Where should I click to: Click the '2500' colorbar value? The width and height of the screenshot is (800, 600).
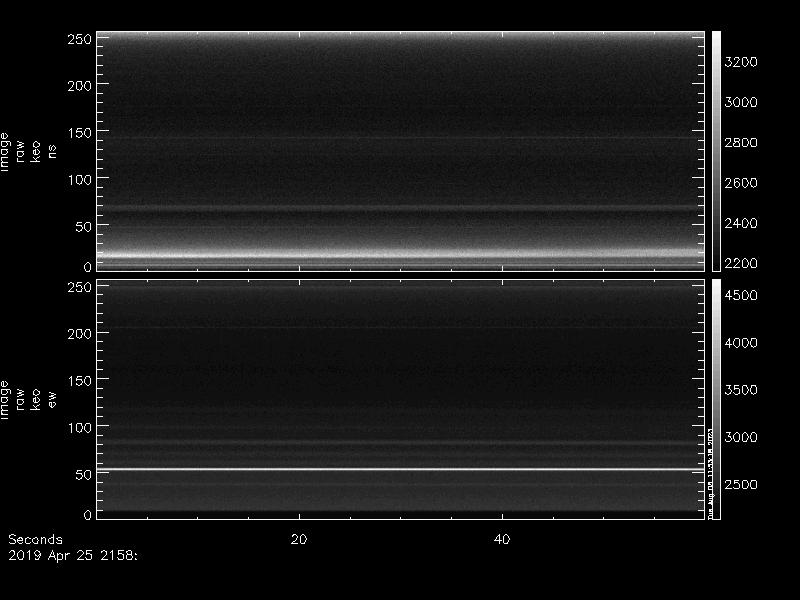point(741,484)
